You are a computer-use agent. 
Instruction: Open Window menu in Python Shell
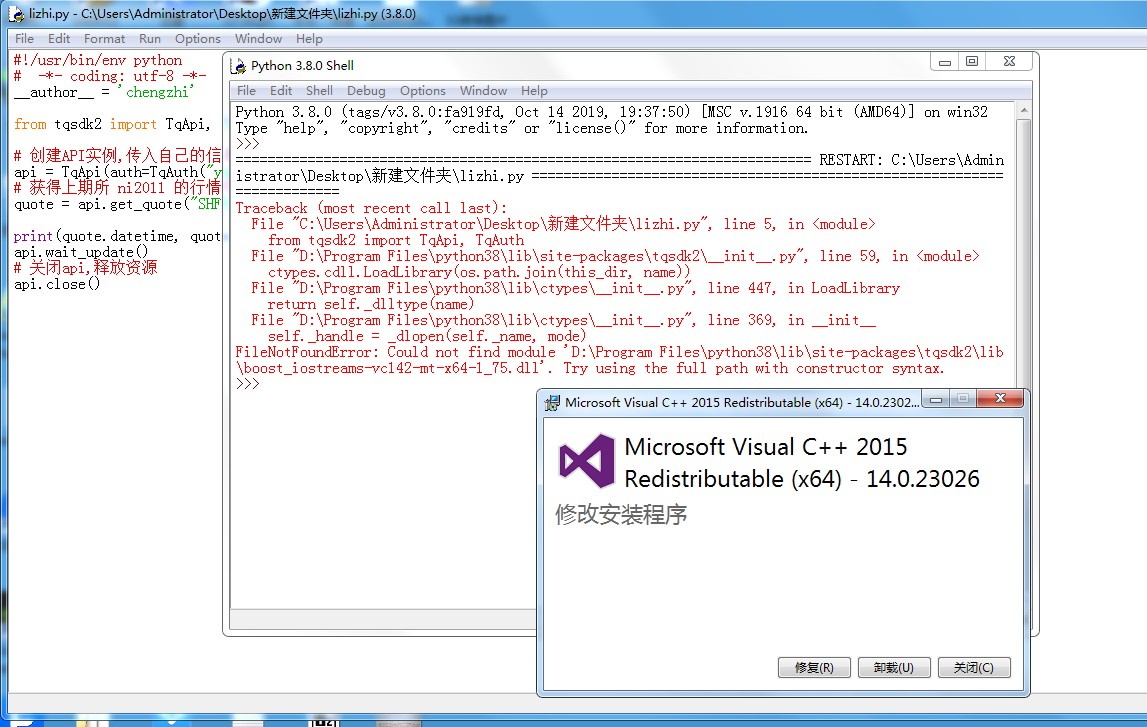tap(484, 91)
